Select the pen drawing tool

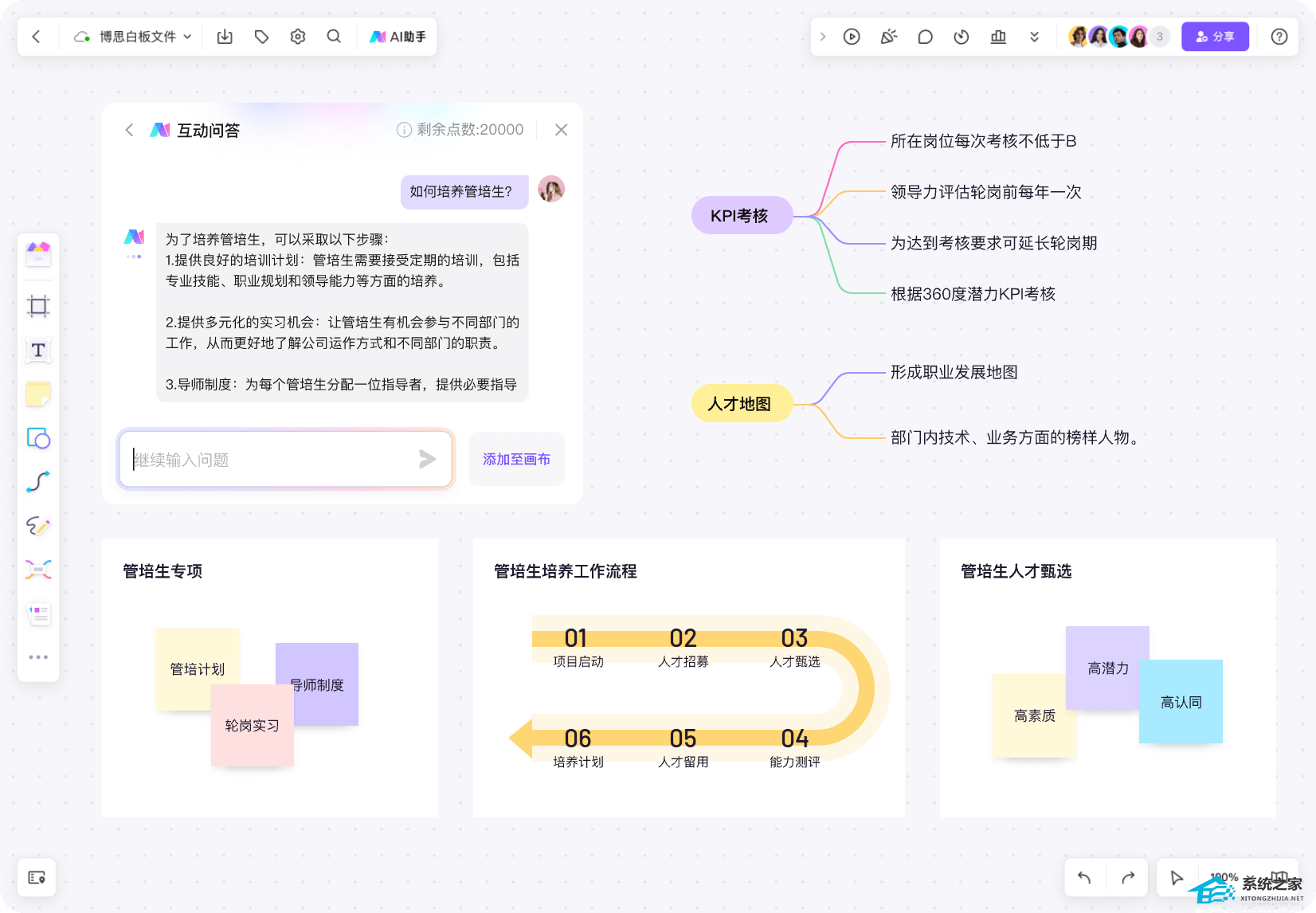[x=38, y=526]
